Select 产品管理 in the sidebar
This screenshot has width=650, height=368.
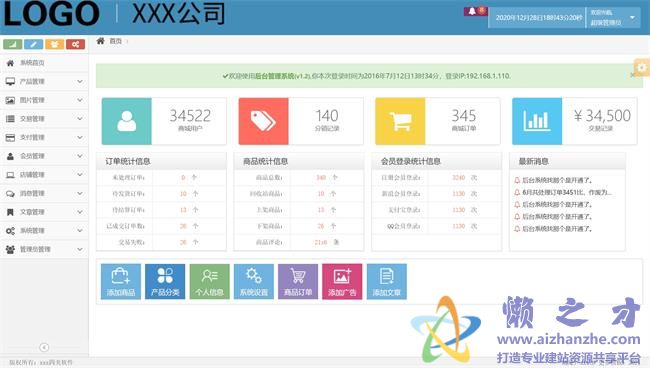(x=44, y=82)
